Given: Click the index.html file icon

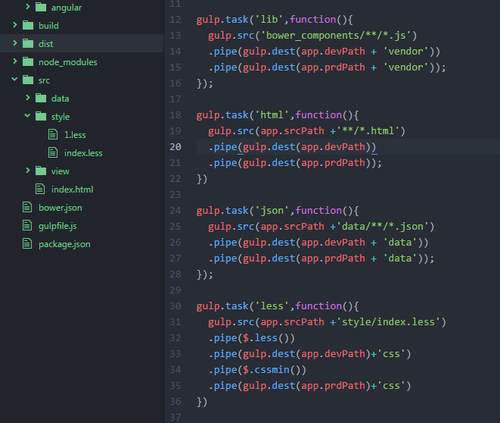Looking at the screenshot, I should pyautogui.click(x=40, y=189).
